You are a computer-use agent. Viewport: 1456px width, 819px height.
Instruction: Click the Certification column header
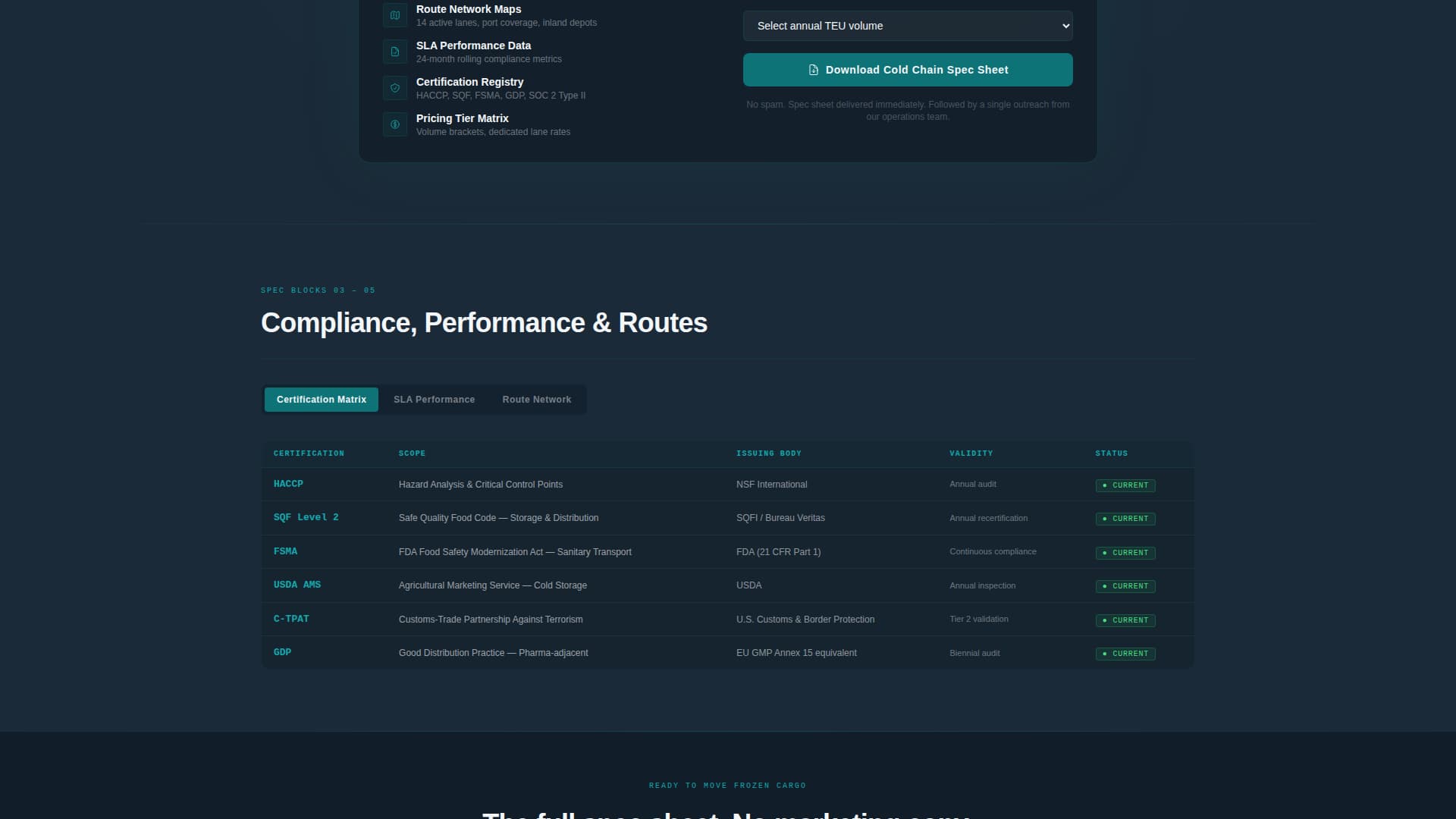point(309,453)
